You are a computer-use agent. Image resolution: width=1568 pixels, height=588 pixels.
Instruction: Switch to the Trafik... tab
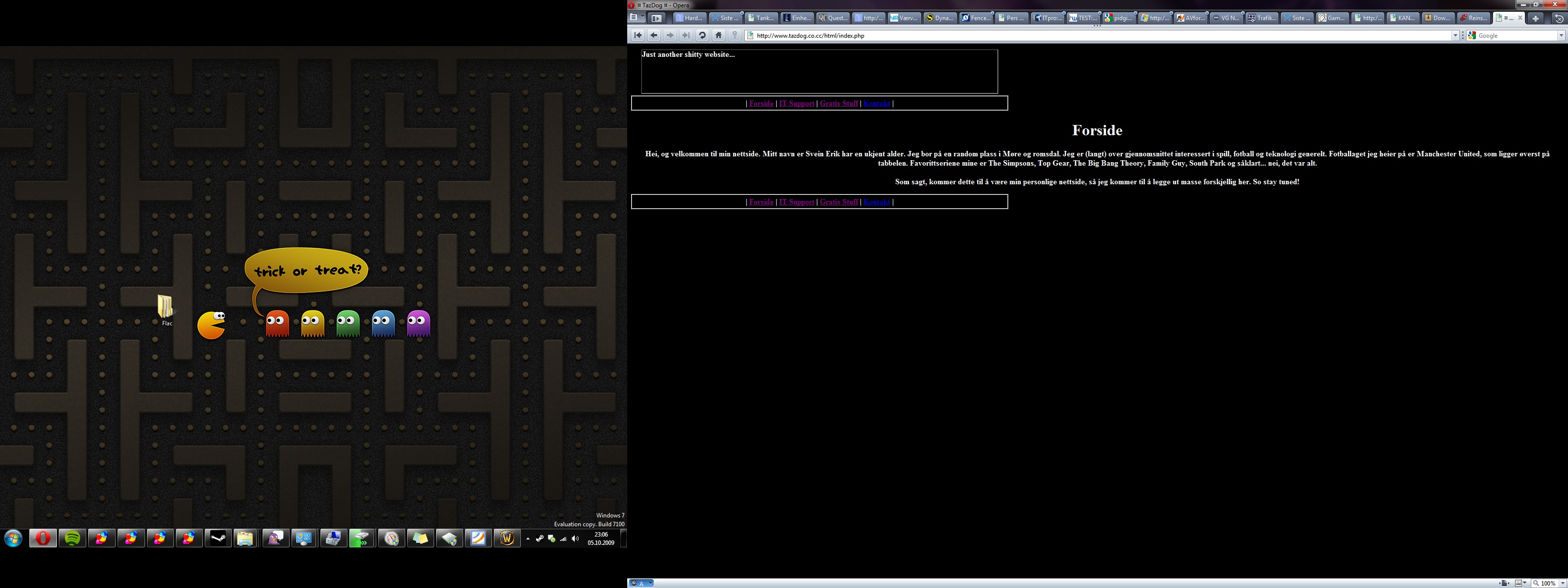(x=1262, y=18)
